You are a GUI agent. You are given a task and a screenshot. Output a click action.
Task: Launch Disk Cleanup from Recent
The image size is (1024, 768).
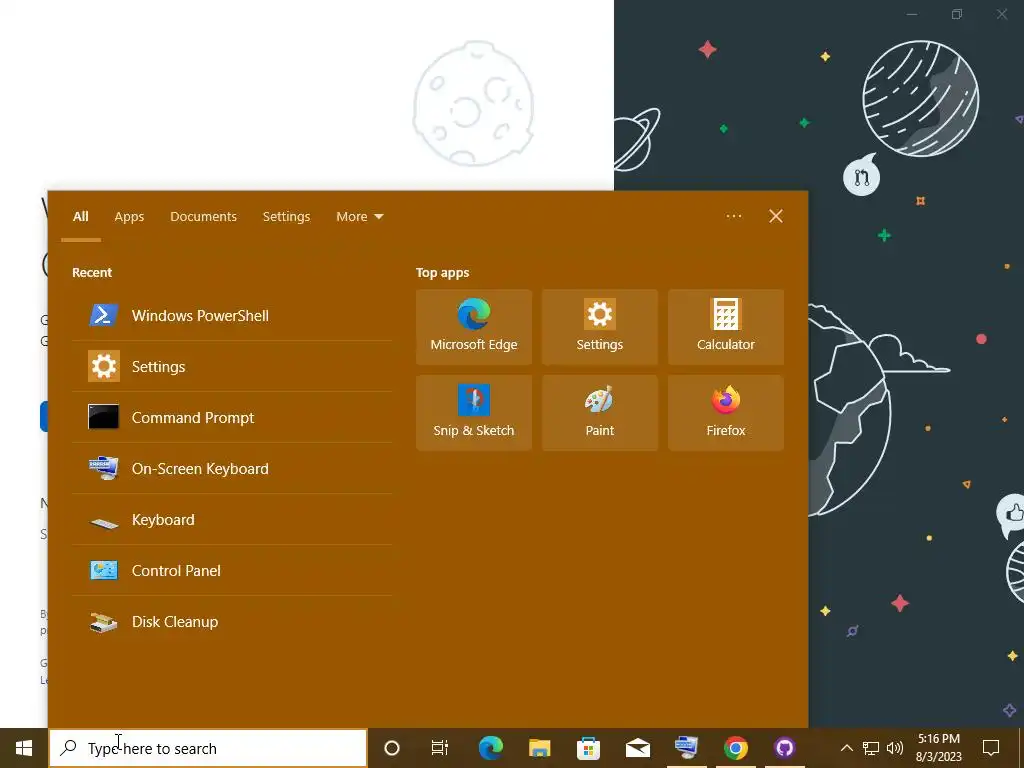click(232, 621)
